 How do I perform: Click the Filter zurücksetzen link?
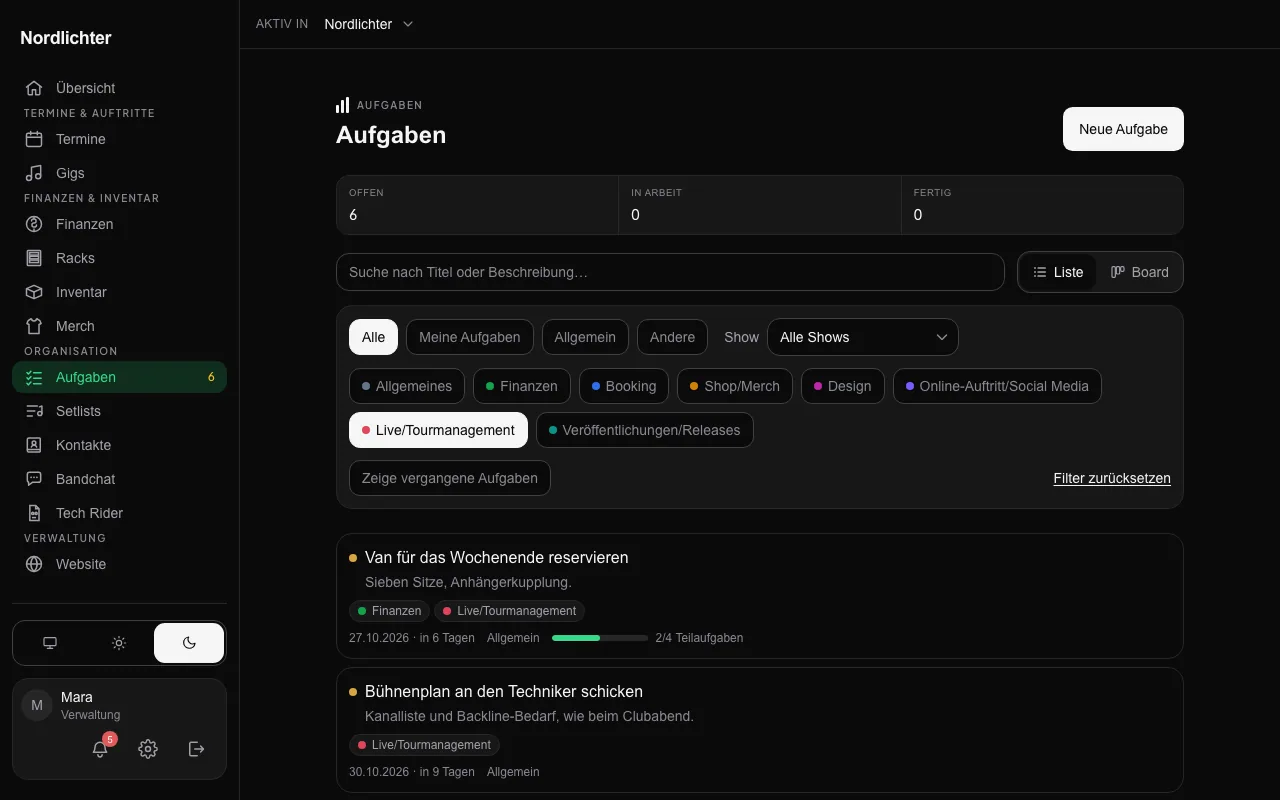1112,478
